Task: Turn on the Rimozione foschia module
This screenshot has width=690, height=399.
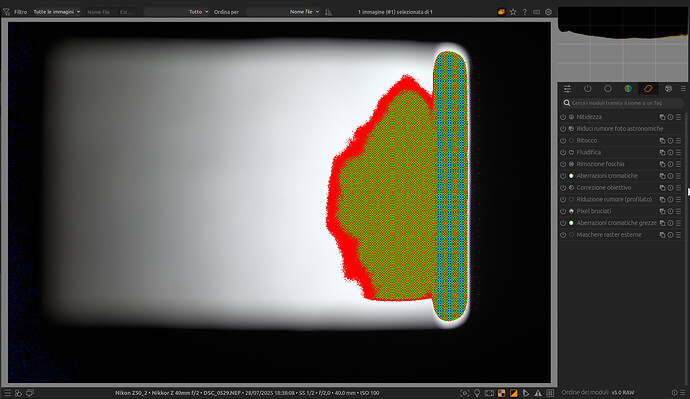Action: click(563, 164)
